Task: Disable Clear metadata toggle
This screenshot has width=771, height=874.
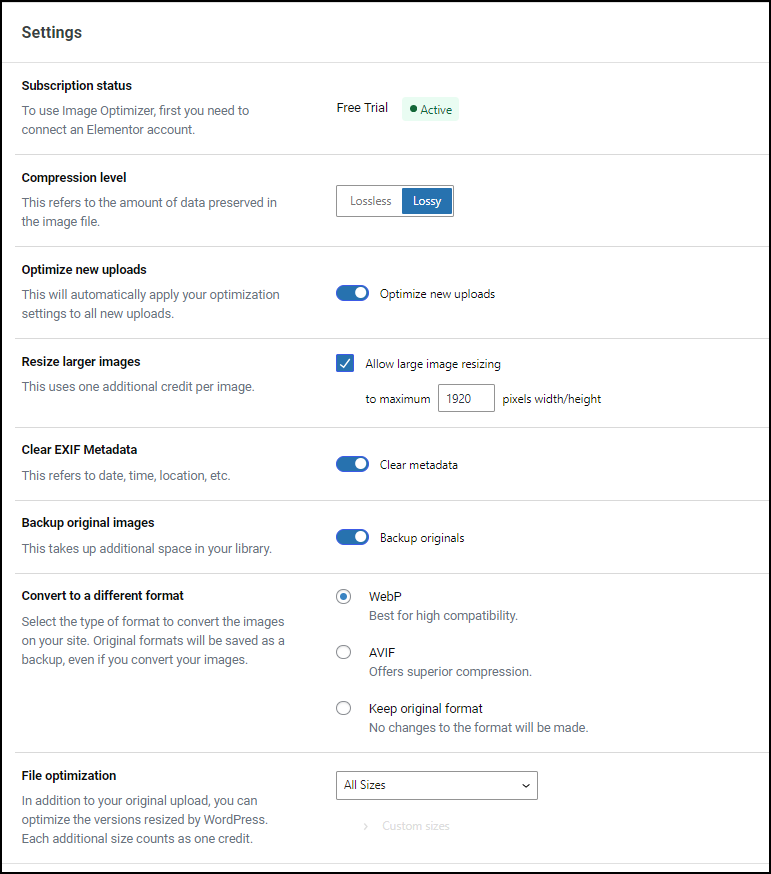Action: click(x=352, y=464)
